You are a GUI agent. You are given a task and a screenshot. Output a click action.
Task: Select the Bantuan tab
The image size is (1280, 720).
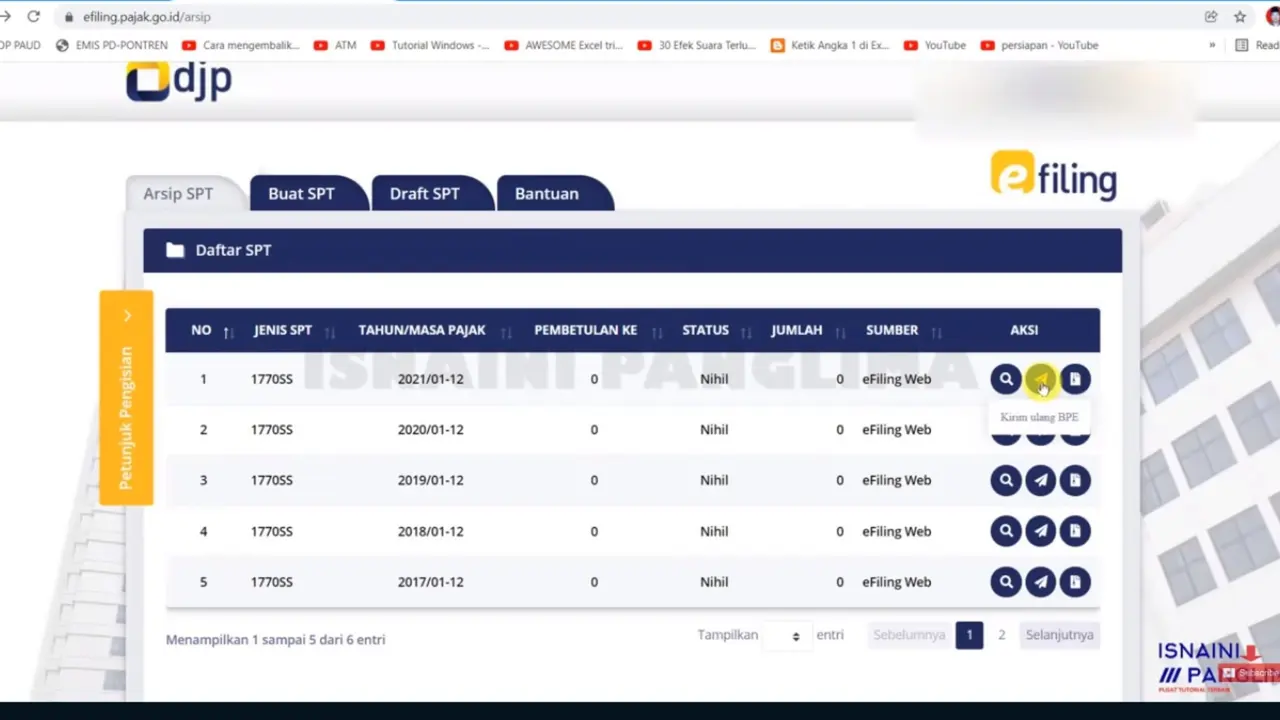pyautogui.click(x=547, y=193)
